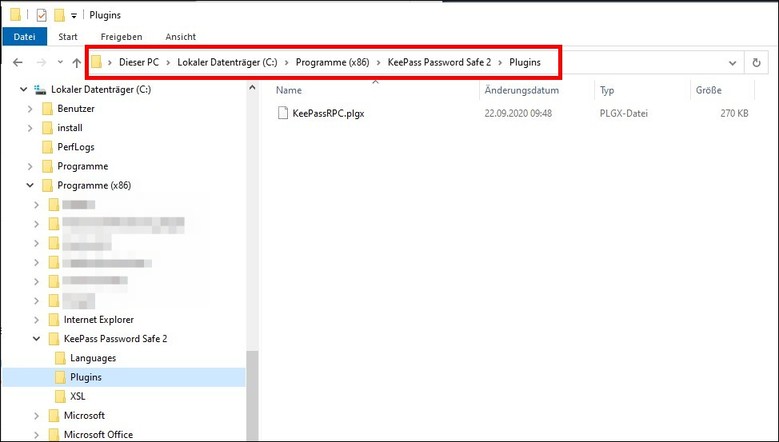779x442 pixels.
Task: Select Languages folder in the tree
Action: point(93,358)
